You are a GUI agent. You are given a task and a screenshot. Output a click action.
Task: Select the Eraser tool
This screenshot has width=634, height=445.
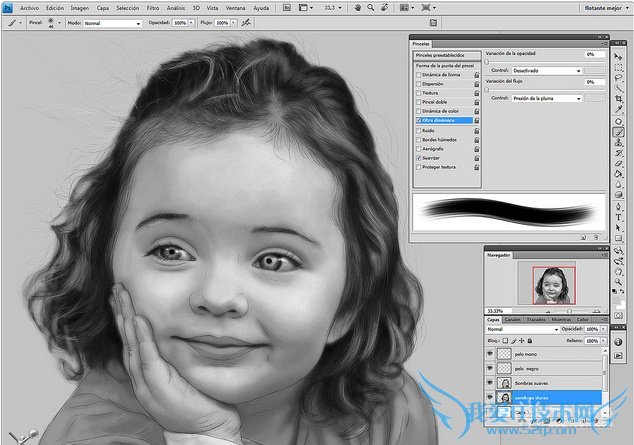(618, 163)
